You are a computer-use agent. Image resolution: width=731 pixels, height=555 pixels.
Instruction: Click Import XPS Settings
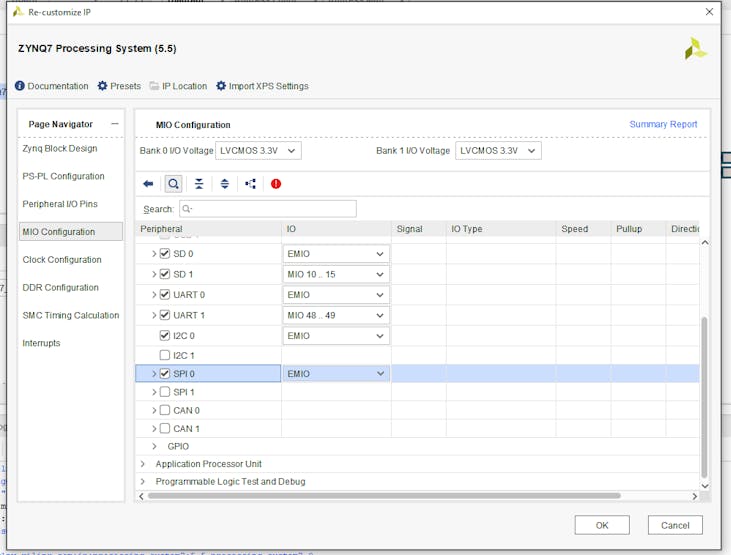pyautogui.click(x=262, y=86)
